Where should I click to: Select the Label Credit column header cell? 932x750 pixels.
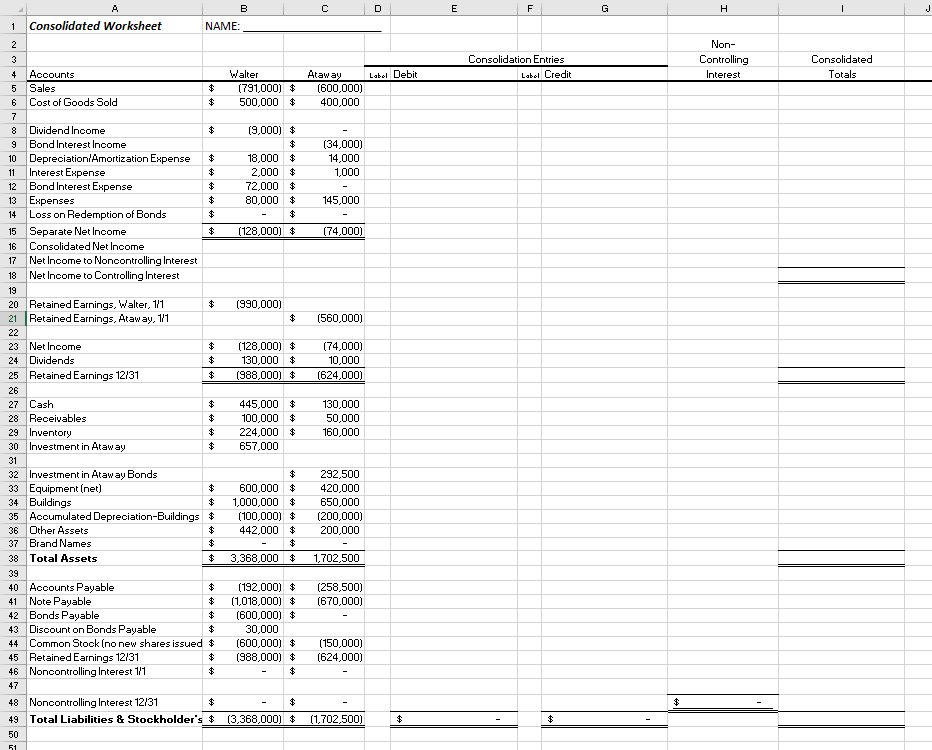click(x=604, y=74)
